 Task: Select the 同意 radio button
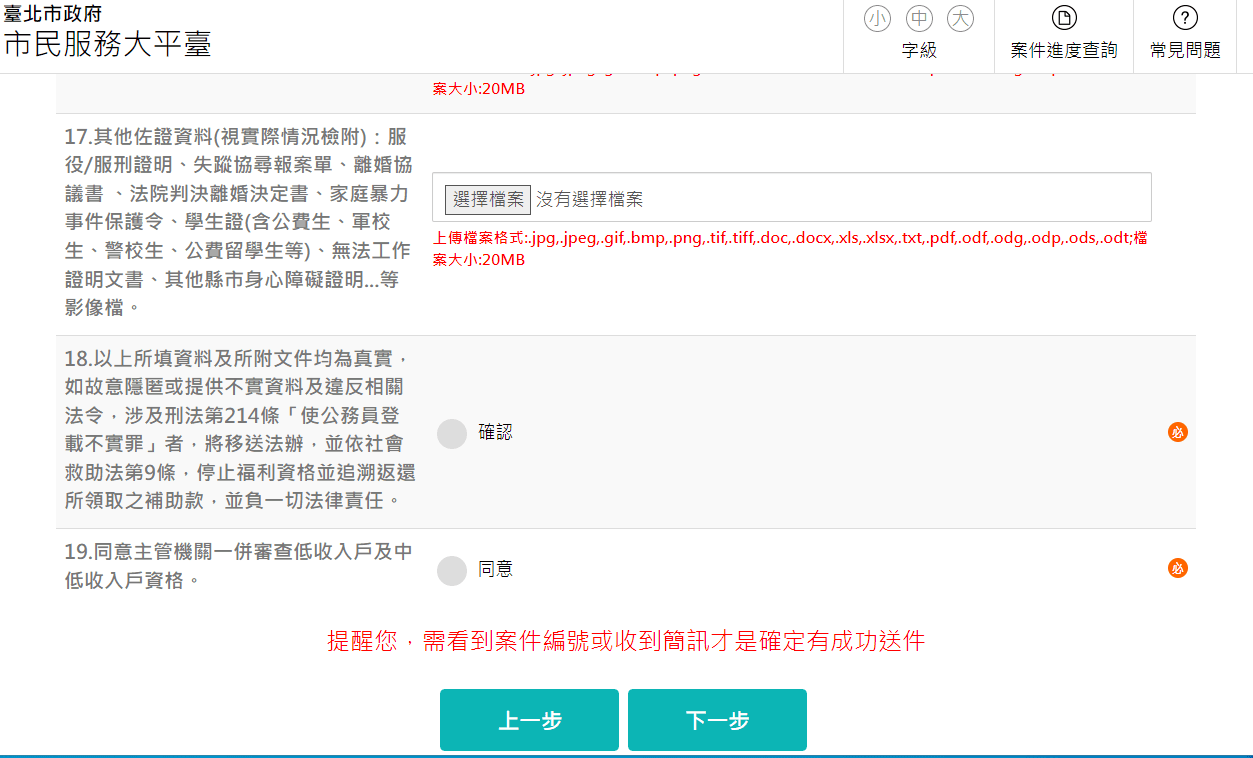point(452,570)
